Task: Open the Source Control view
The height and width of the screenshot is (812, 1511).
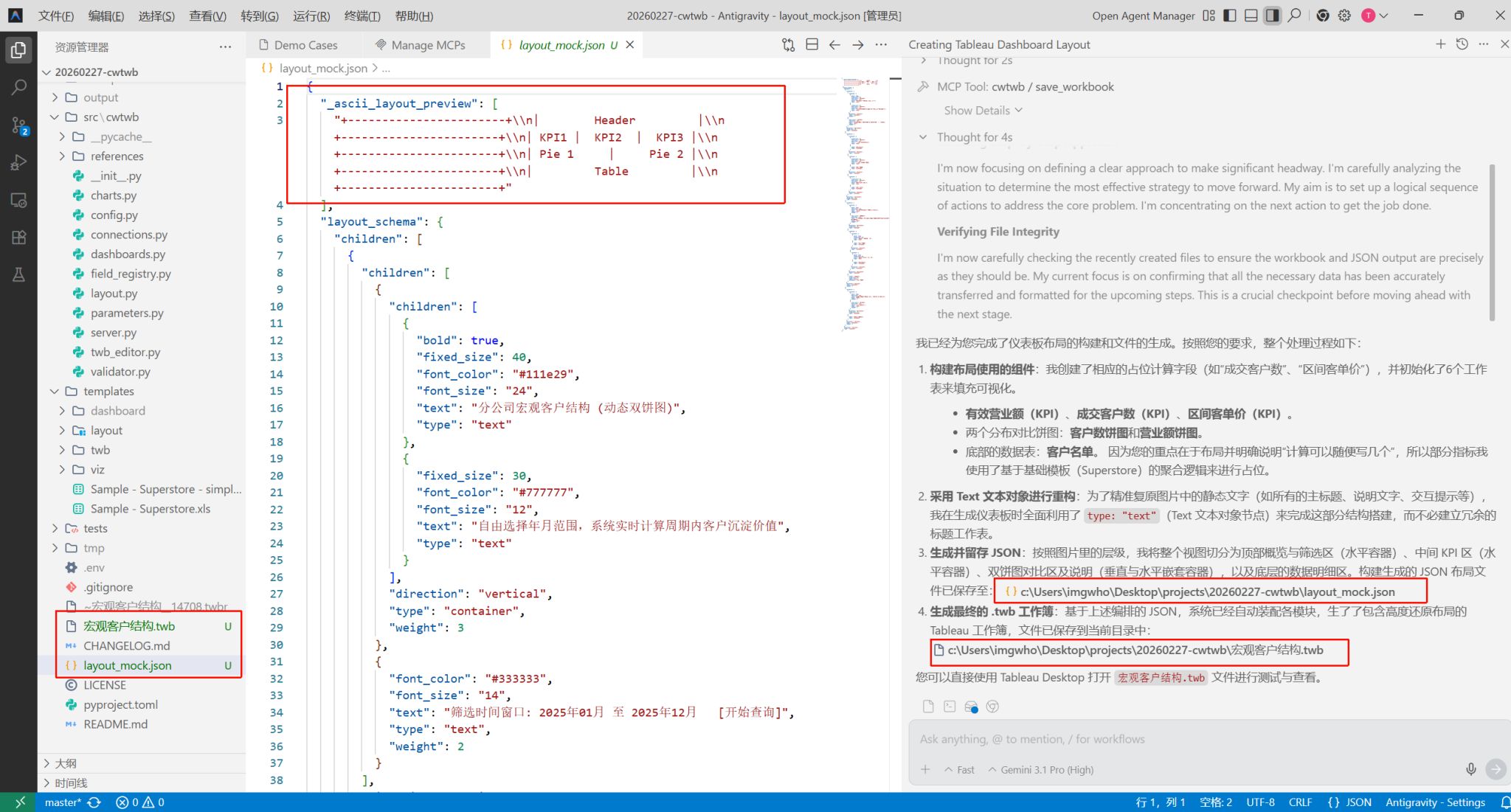Action: pyautogui.click(x=19, y=125)
